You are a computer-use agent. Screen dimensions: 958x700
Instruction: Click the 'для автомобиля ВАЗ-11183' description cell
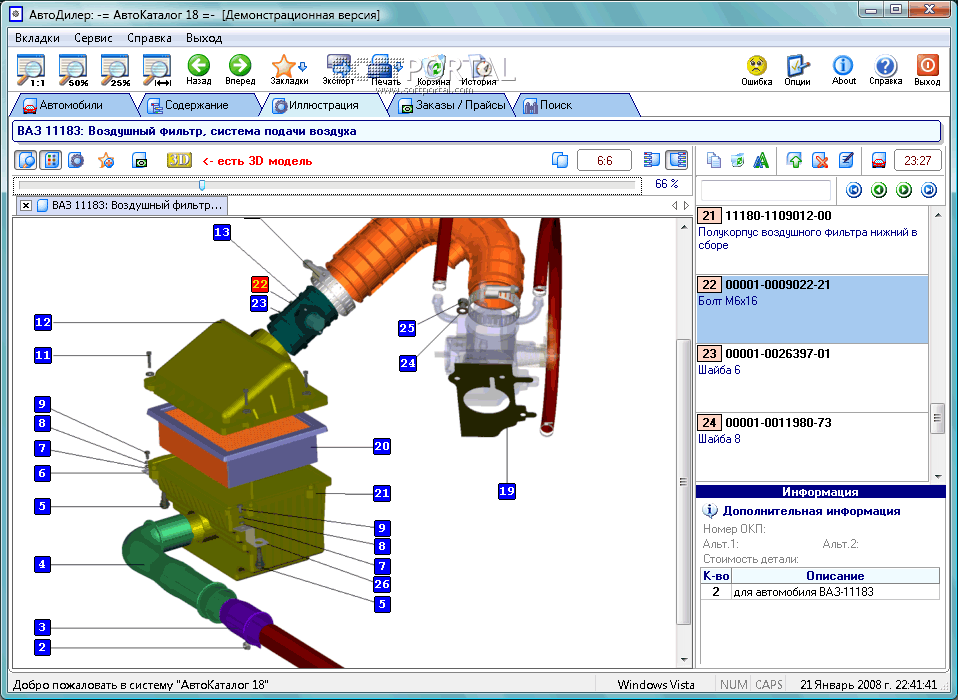[x=835, y=592]
